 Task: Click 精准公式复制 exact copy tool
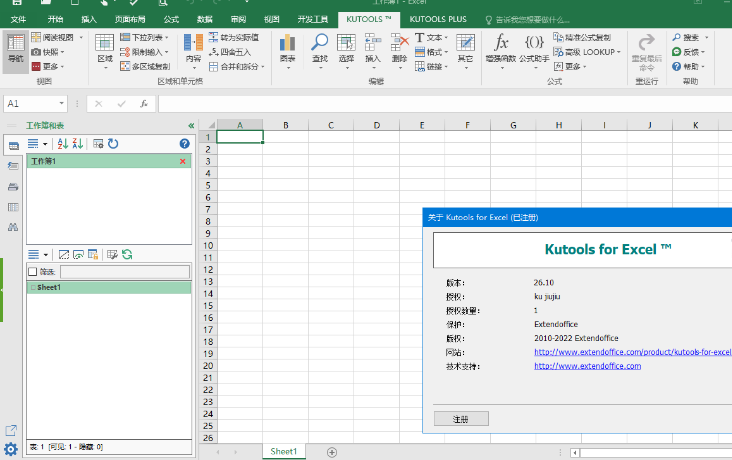pyautogui.click(x=582, y=37)
